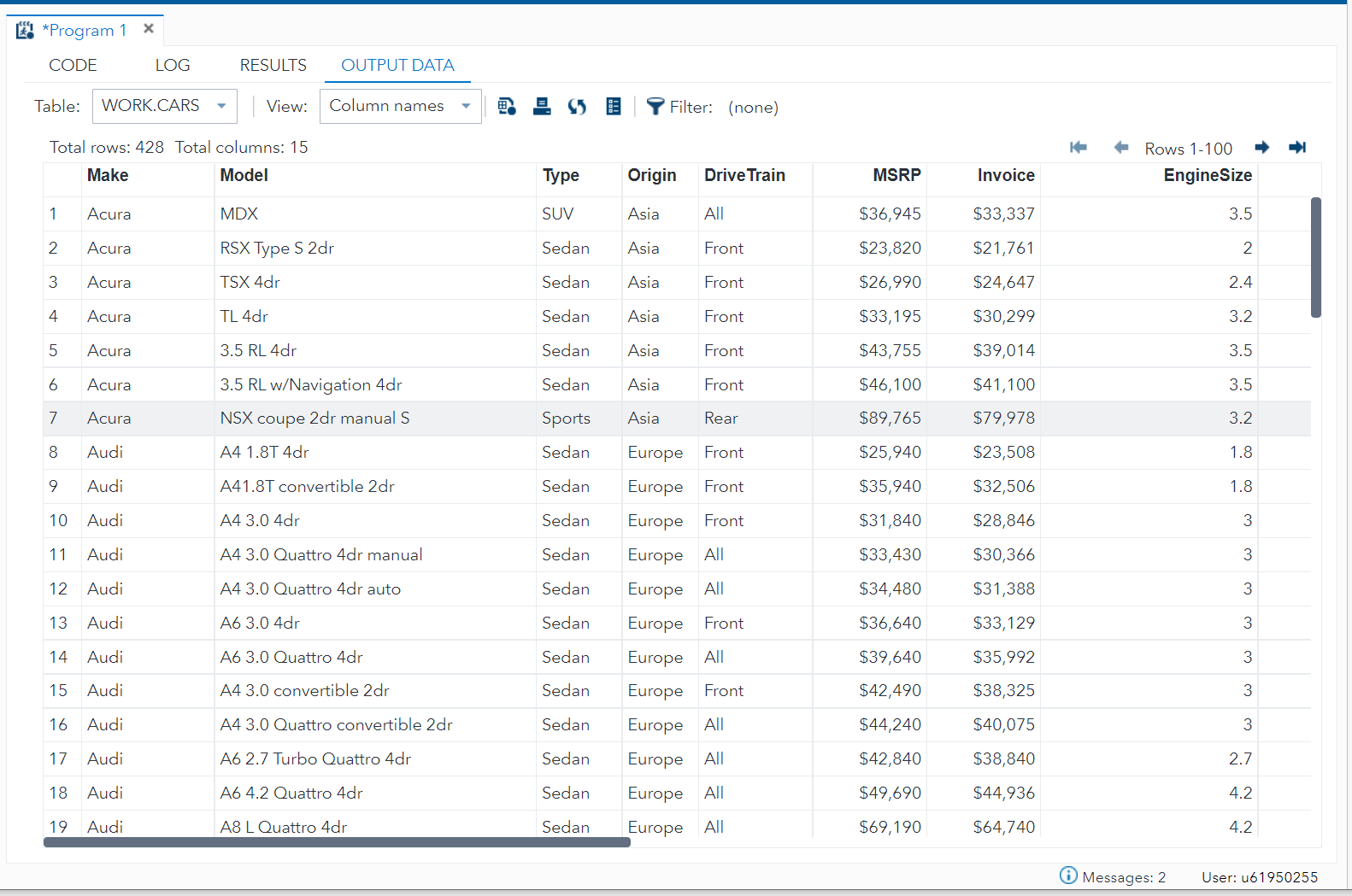The width and height of the screenshot is (1352, 896).
Task: Click the Rows 1-100 indicator
Action: click(1188, 149)
